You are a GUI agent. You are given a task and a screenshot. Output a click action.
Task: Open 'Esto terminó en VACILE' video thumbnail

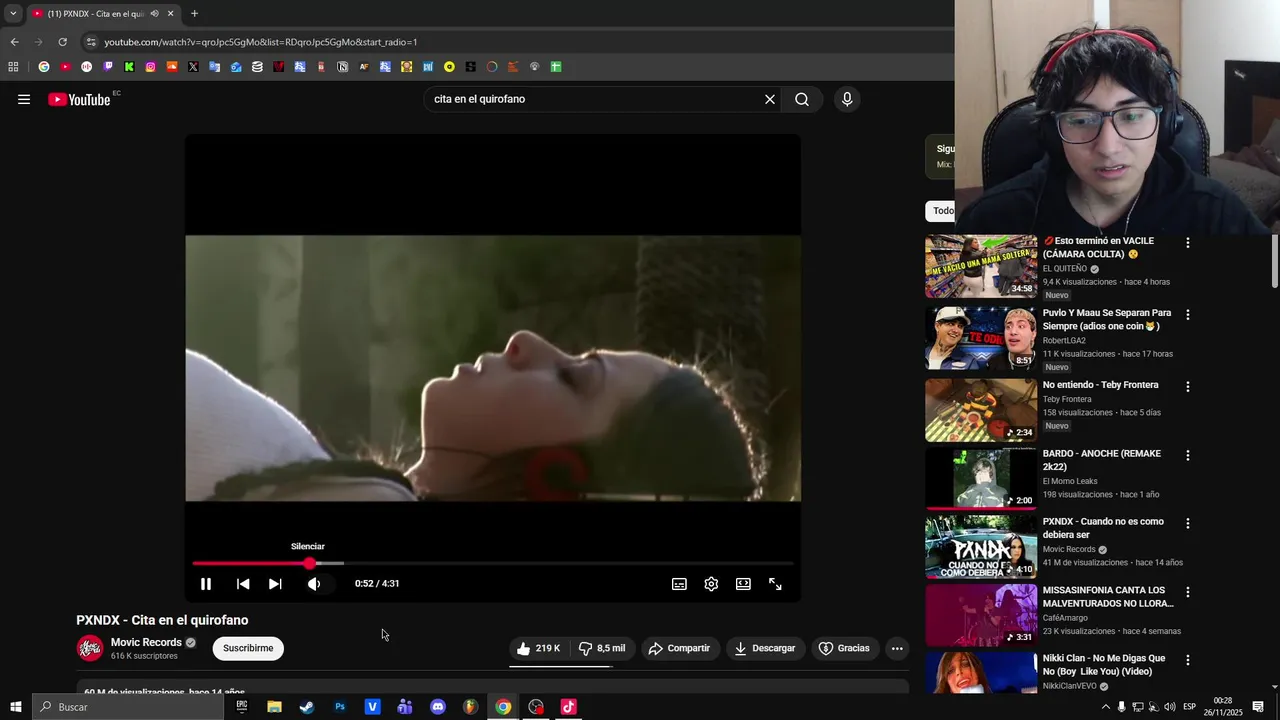click(x=981, y=266)
